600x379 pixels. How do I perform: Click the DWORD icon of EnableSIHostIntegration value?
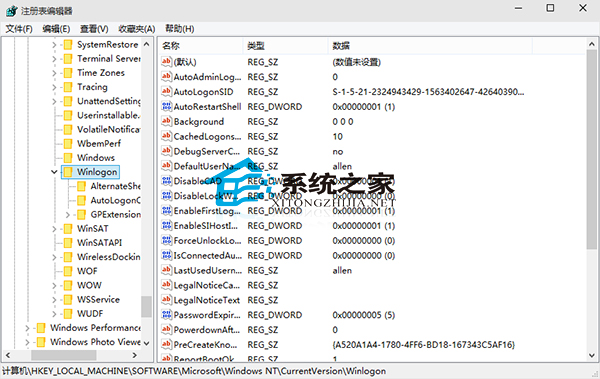166,226
